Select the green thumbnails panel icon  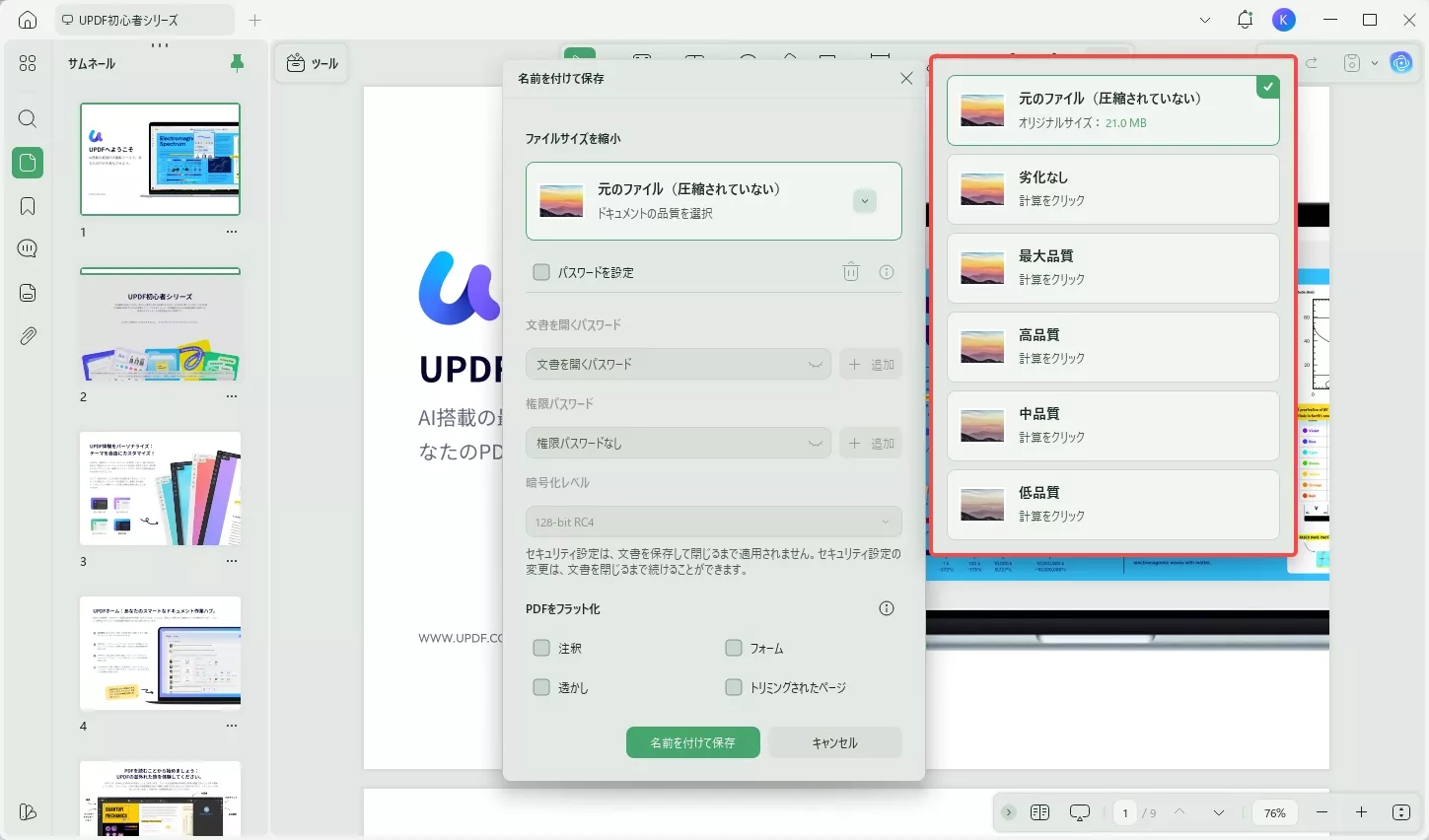(x=28, y=163)
